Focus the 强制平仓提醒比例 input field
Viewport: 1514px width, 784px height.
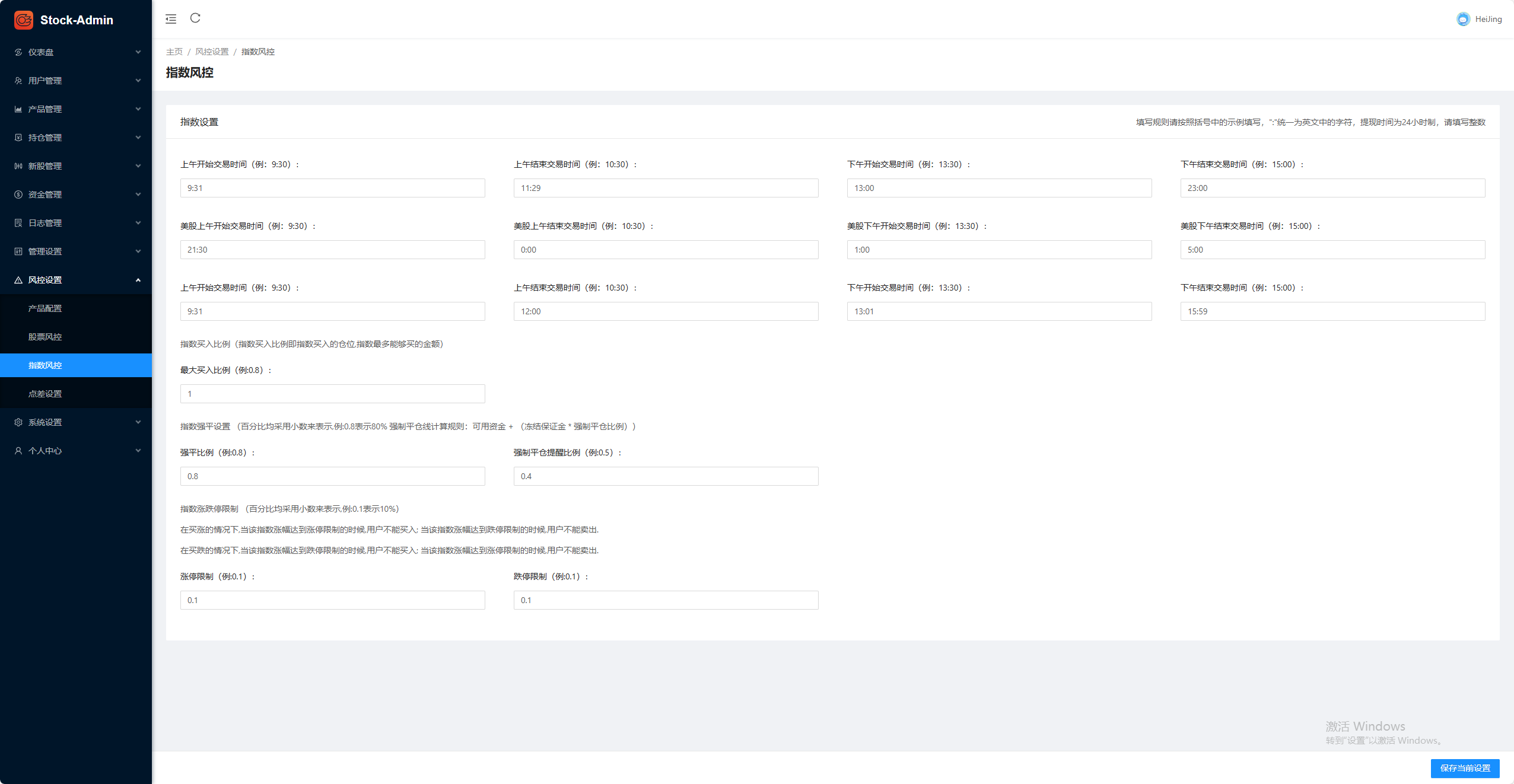coord(666,476)
